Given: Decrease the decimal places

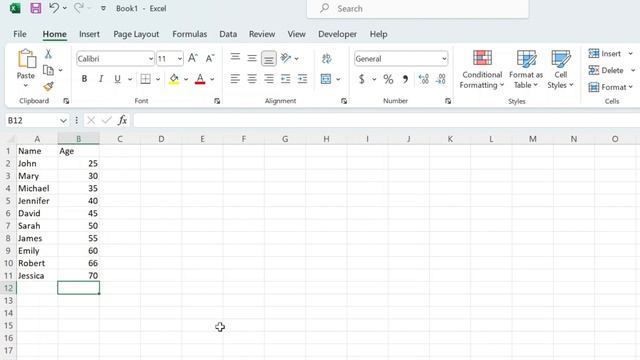Looking at the screenshot, I should pos(441,79).
